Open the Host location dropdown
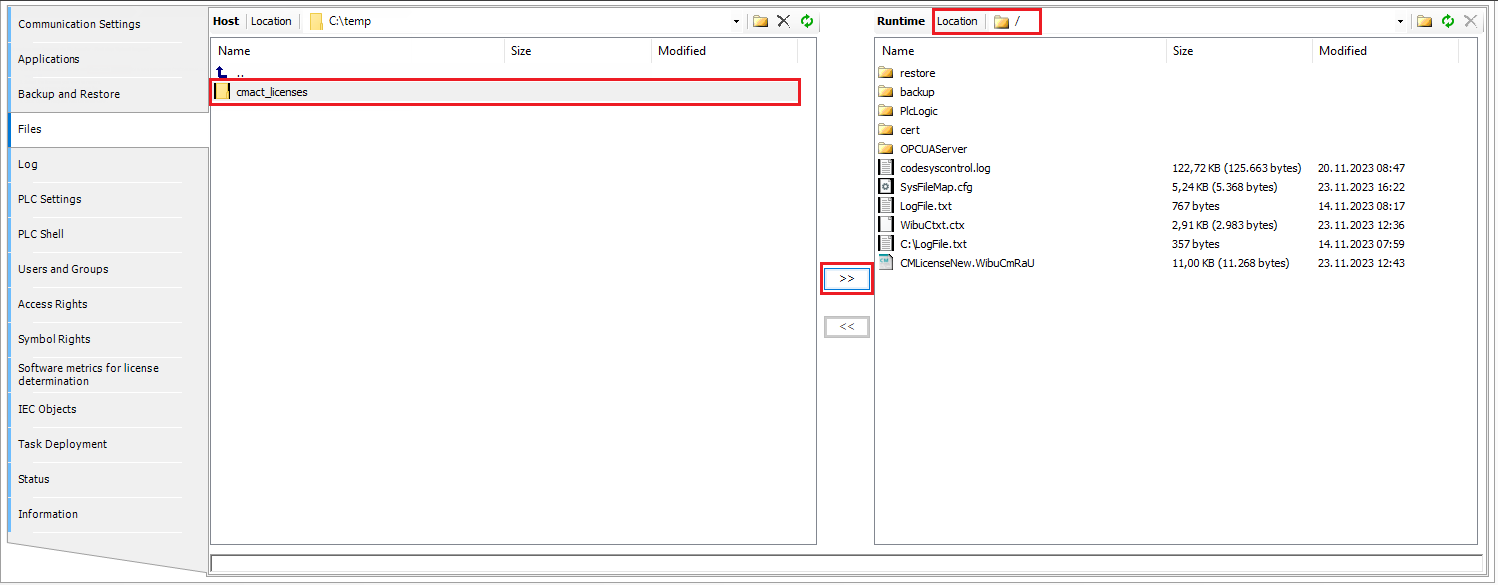 737,20
